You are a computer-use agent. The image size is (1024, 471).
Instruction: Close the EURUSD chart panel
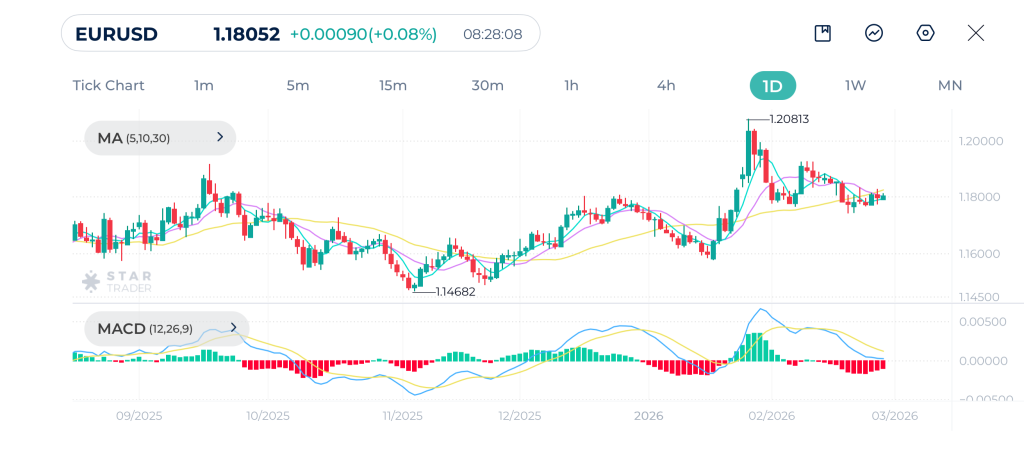[x=976, y=33]
